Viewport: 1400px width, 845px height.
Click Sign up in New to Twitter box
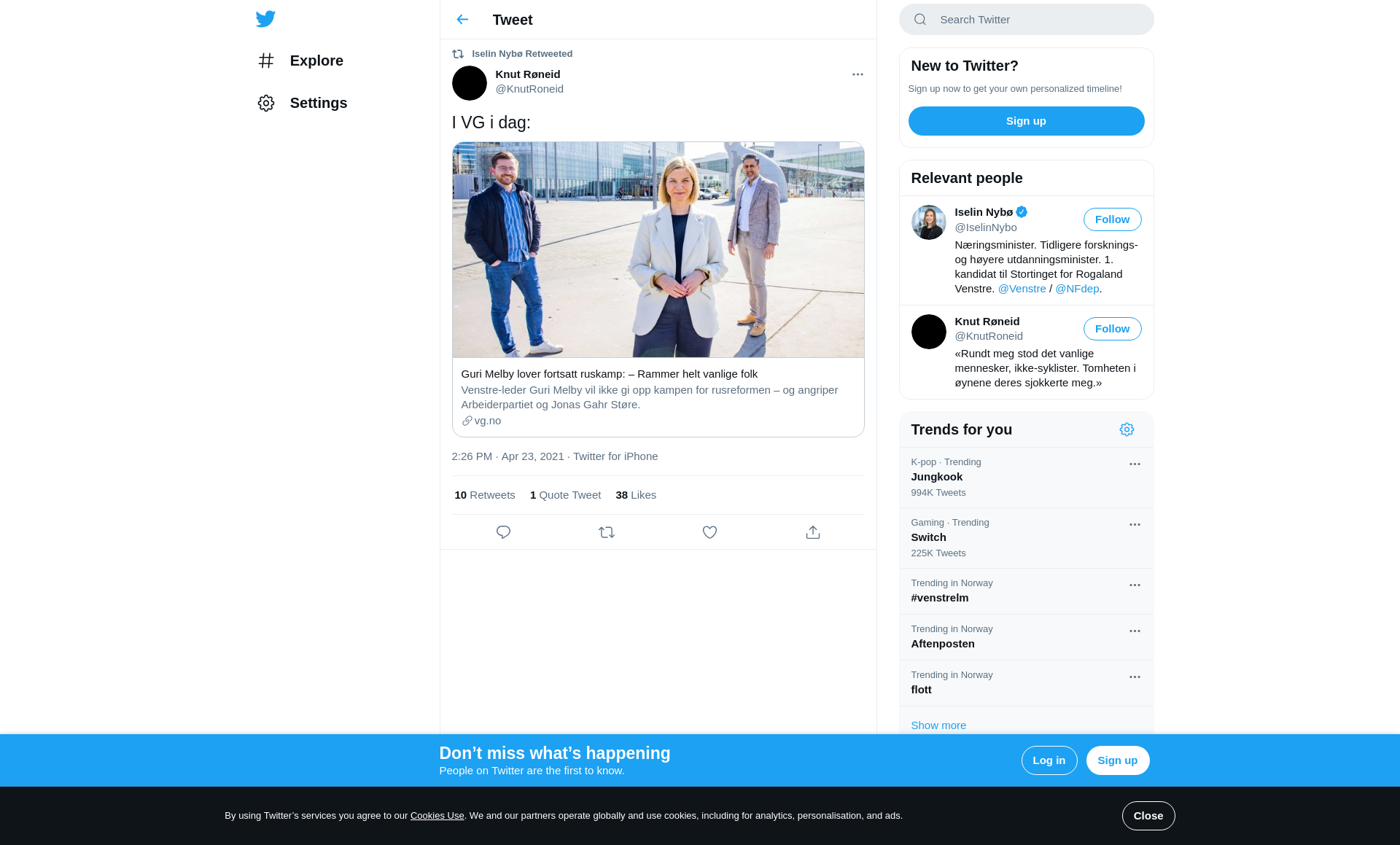coord(1026,121)
